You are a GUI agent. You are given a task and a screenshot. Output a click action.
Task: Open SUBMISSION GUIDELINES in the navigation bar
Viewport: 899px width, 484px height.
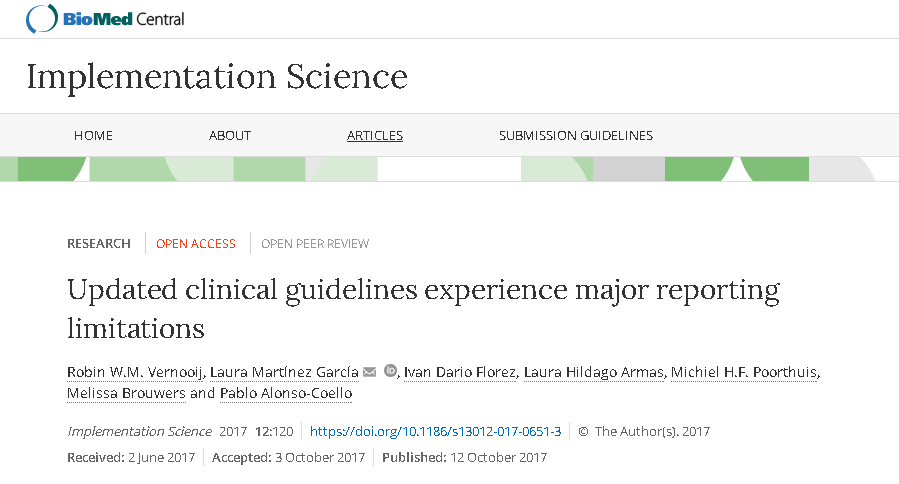[x=576, y=136]
